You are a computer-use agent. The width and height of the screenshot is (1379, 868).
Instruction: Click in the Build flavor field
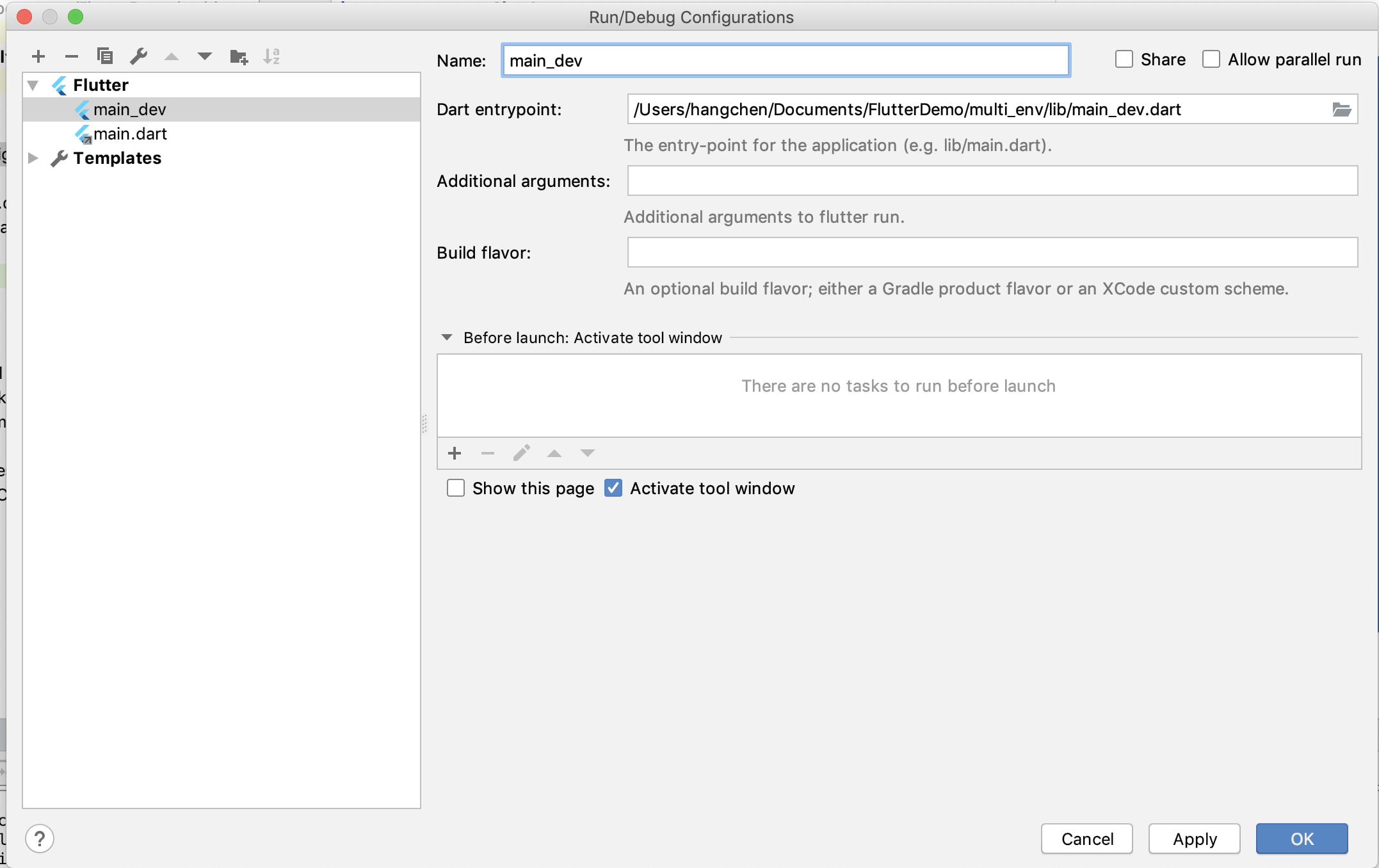(992, 253)
